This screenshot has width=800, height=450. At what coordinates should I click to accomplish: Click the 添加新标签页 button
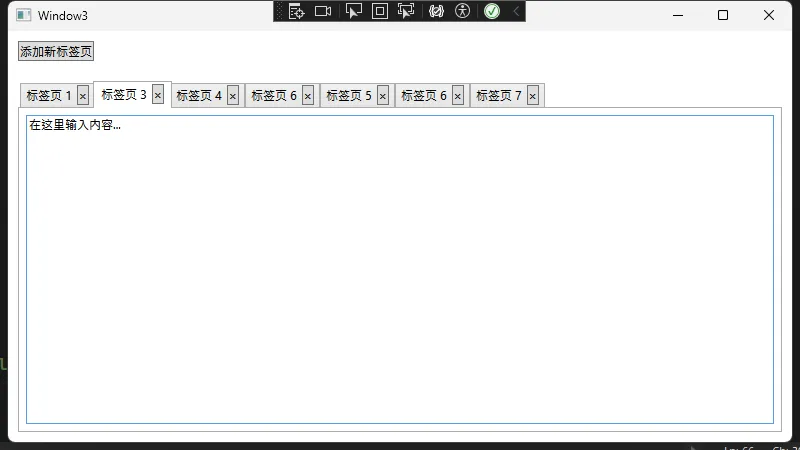pyautogui.click(x=56, y=52)
